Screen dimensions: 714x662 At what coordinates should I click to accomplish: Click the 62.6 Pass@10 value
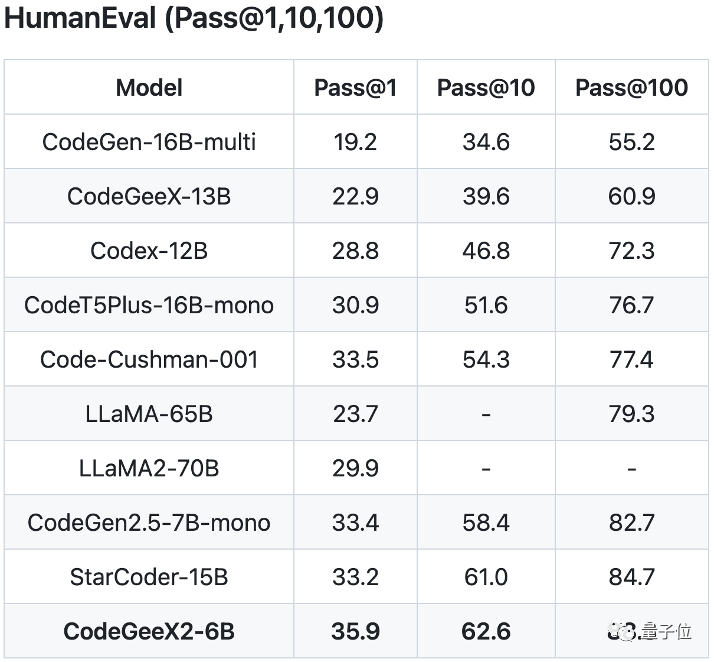point(486,631)
